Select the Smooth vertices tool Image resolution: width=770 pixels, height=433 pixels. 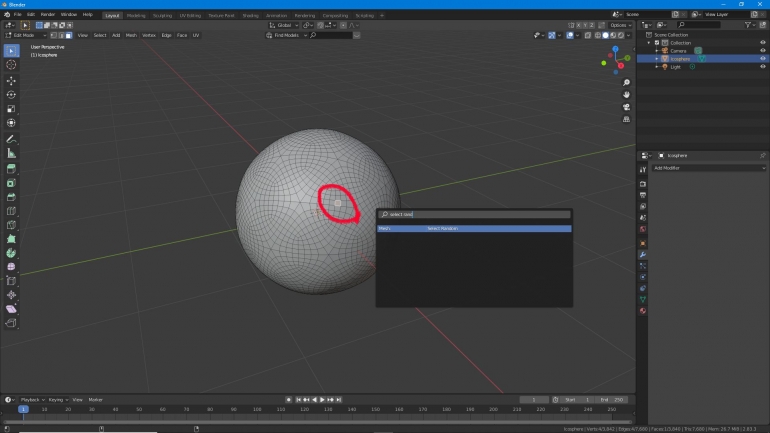tap(11, 267)
